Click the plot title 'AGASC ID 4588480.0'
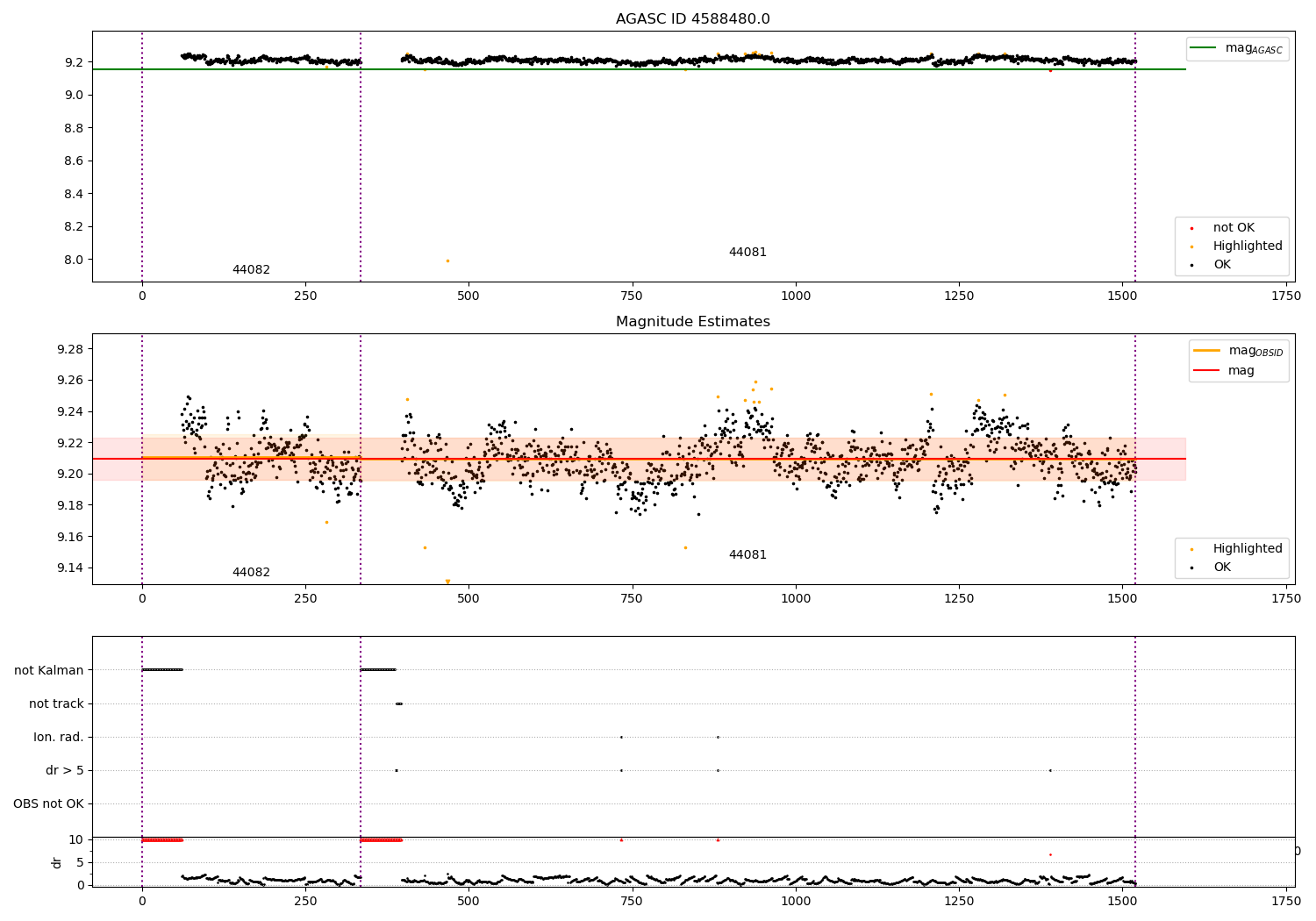The height and width of the screenshot is (921, 1316). (693, 19)
